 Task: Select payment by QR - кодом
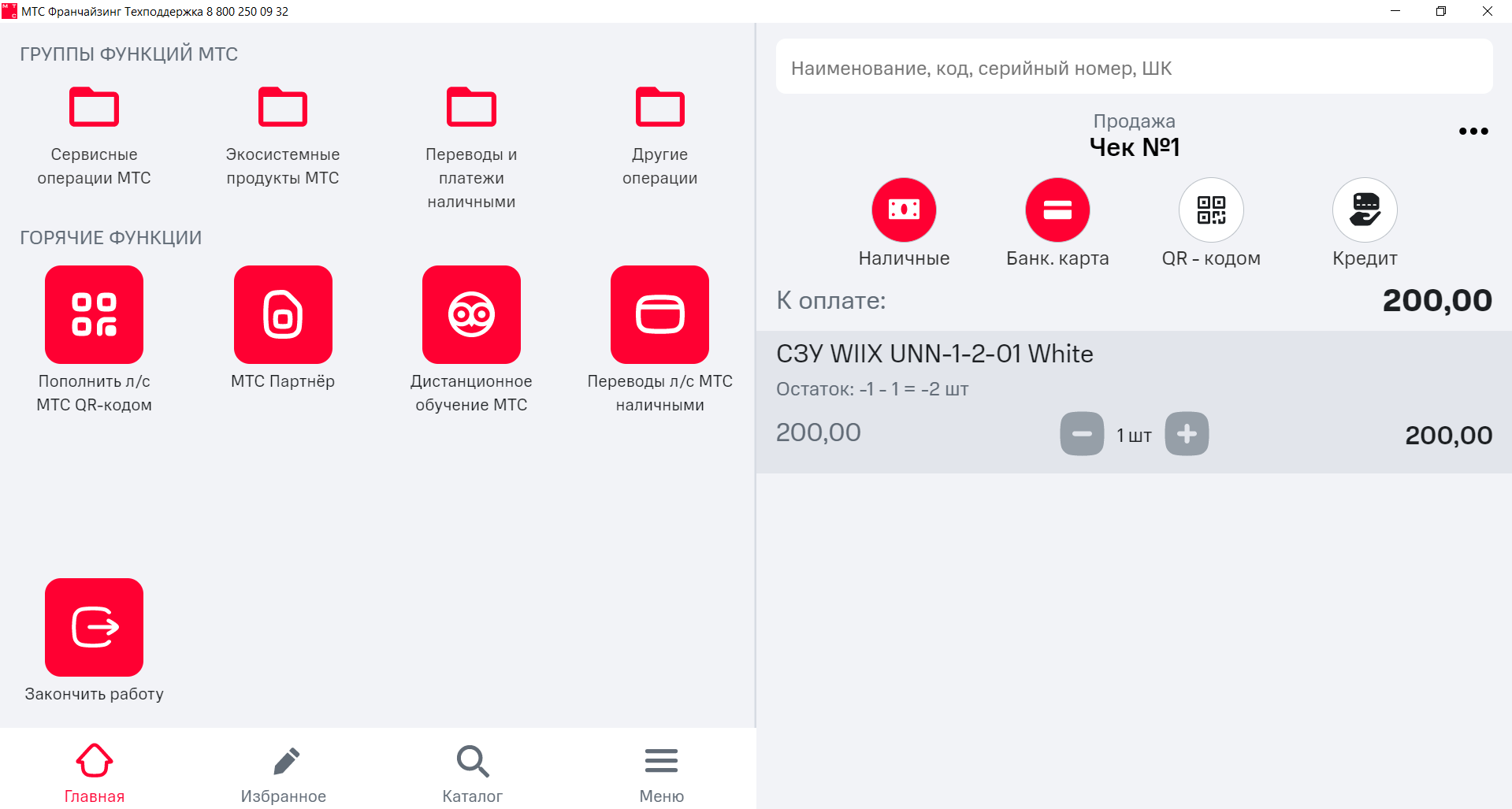[x=1211, y=210]
